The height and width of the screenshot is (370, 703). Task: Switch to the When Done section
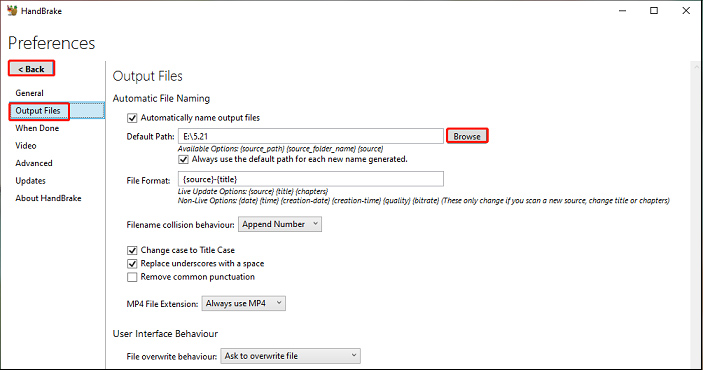pos(37,128)
